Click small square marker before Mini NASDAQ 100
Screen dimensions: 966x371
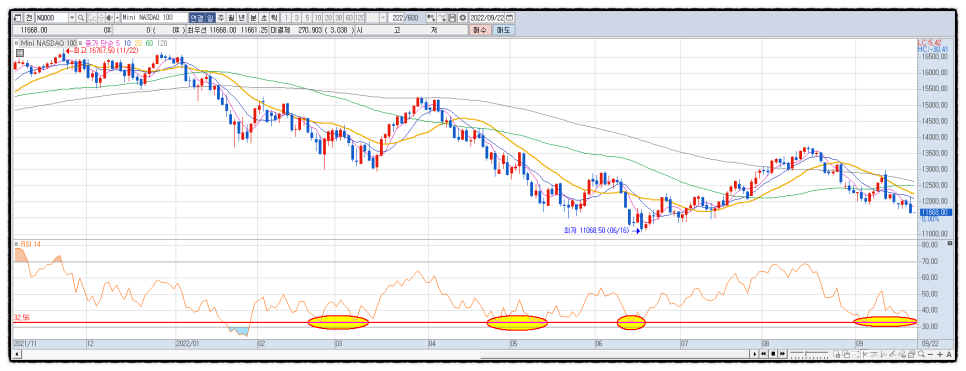pos(17,43)
